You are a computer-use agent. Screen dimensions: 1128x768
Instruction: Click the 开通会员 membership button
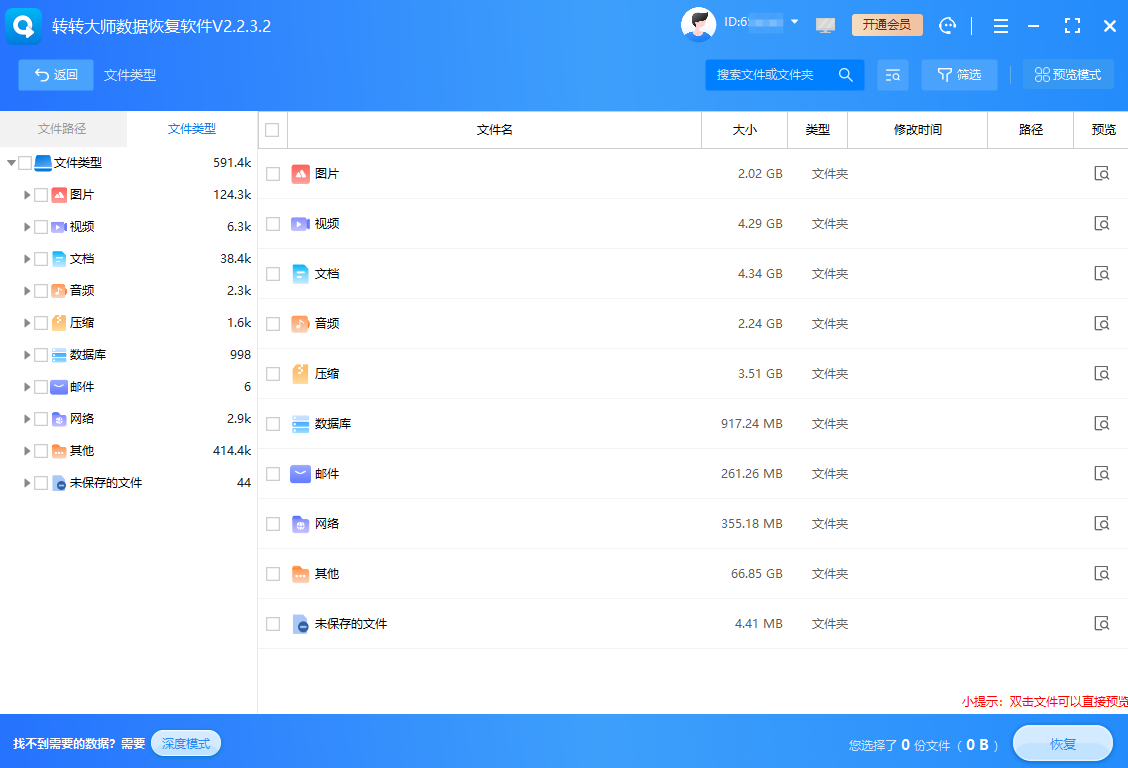click(887, 25)
